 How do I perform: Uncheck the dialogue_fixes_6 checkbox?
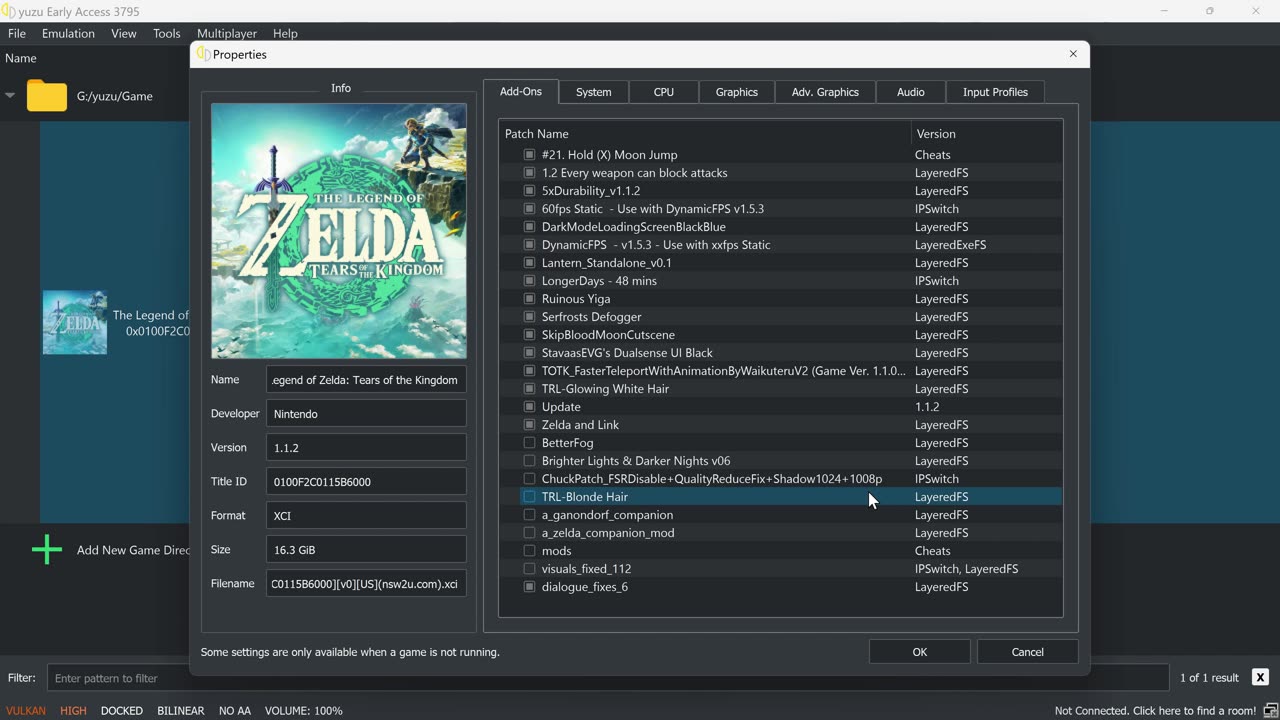click(530, 587)
